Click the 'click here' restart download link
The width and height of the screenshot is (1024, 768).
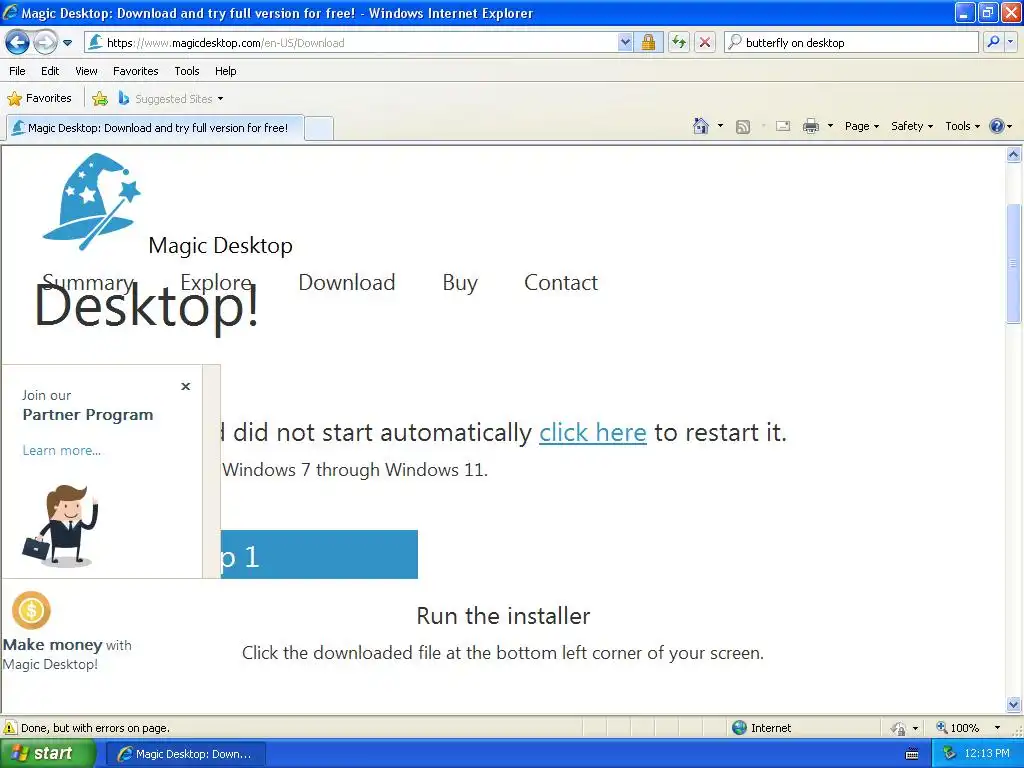592,432
